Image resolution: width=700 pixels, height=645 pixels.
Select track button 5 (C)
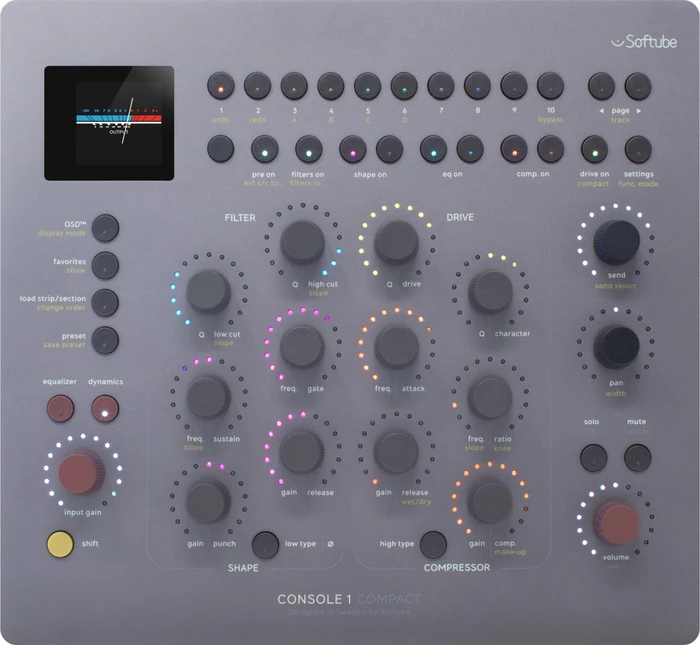(x=367, y=86)
